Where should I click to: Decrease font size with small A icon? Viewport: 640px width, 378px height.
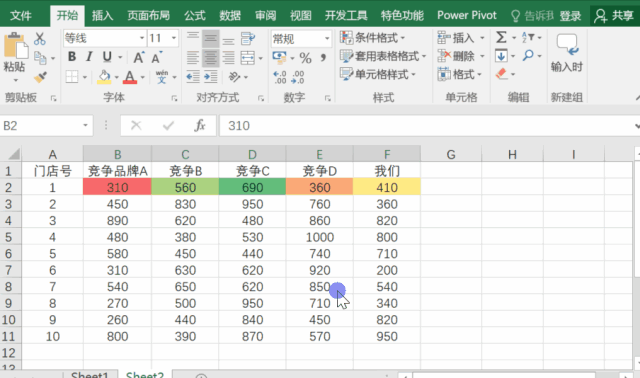[x=156, y=58]
